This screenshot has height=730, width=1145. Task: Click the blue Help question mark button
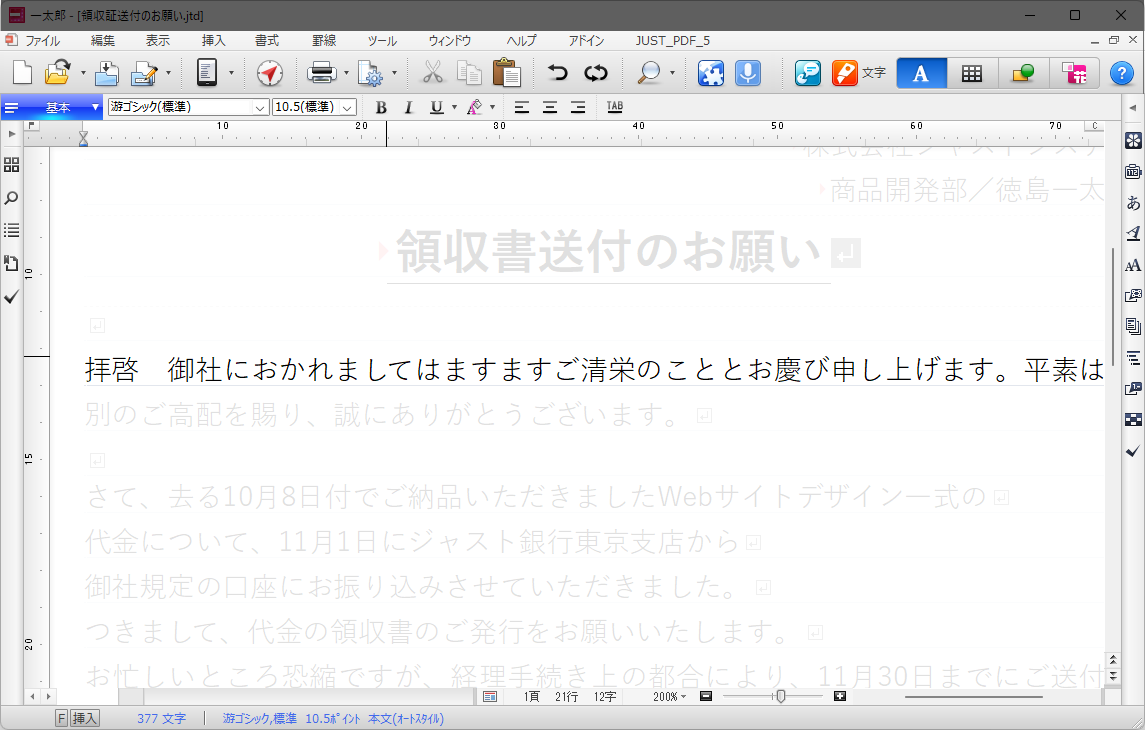1121,72
